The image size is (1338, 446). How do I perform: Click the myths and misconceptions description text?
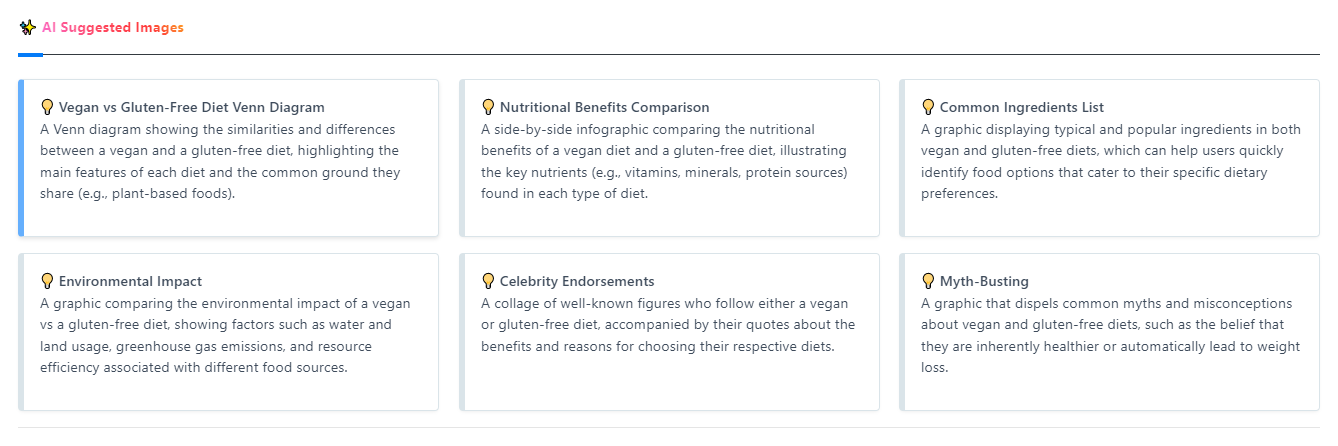tap(1111, 335)
